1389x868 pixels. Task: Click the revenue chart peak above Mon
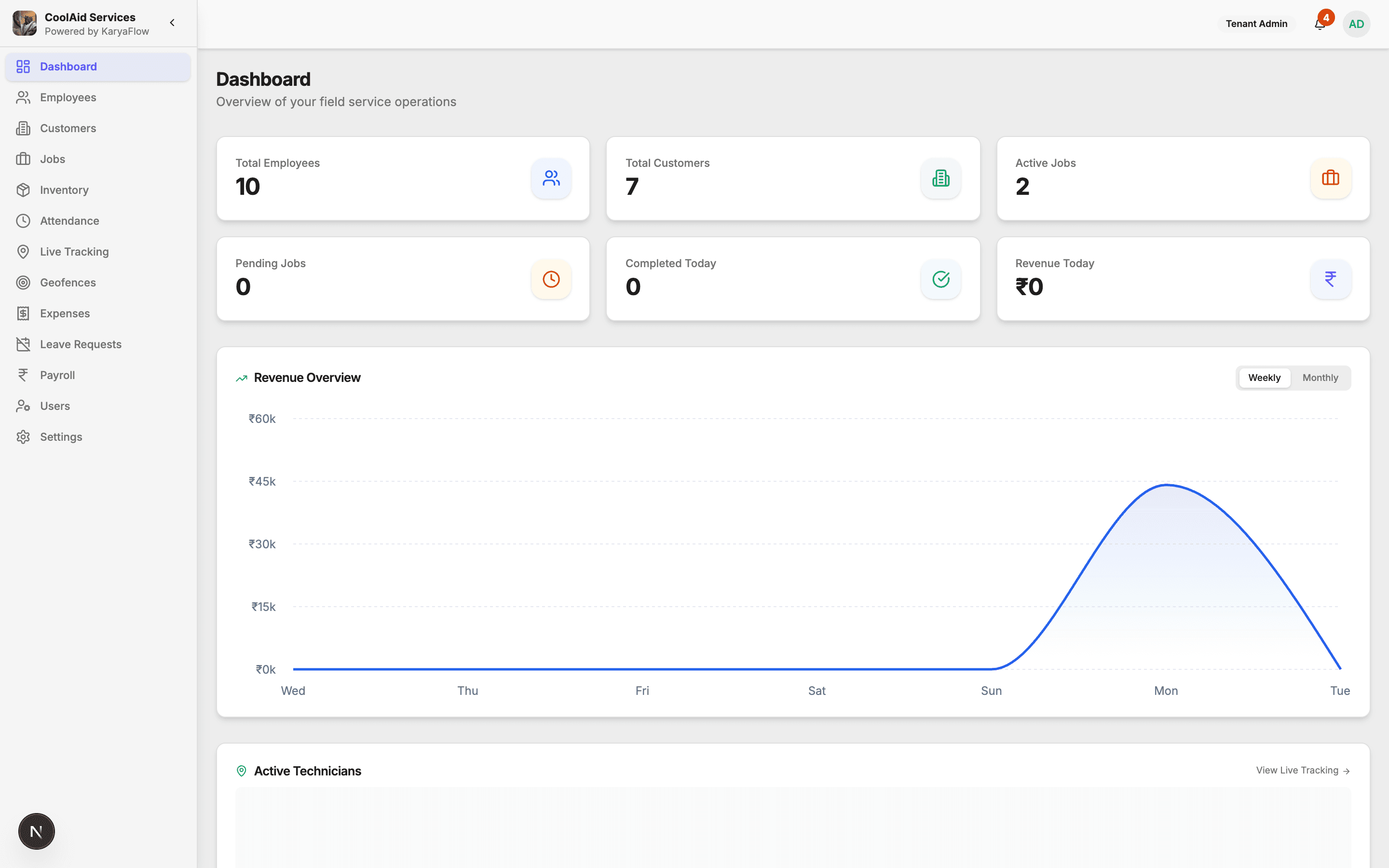(1166, 485)
